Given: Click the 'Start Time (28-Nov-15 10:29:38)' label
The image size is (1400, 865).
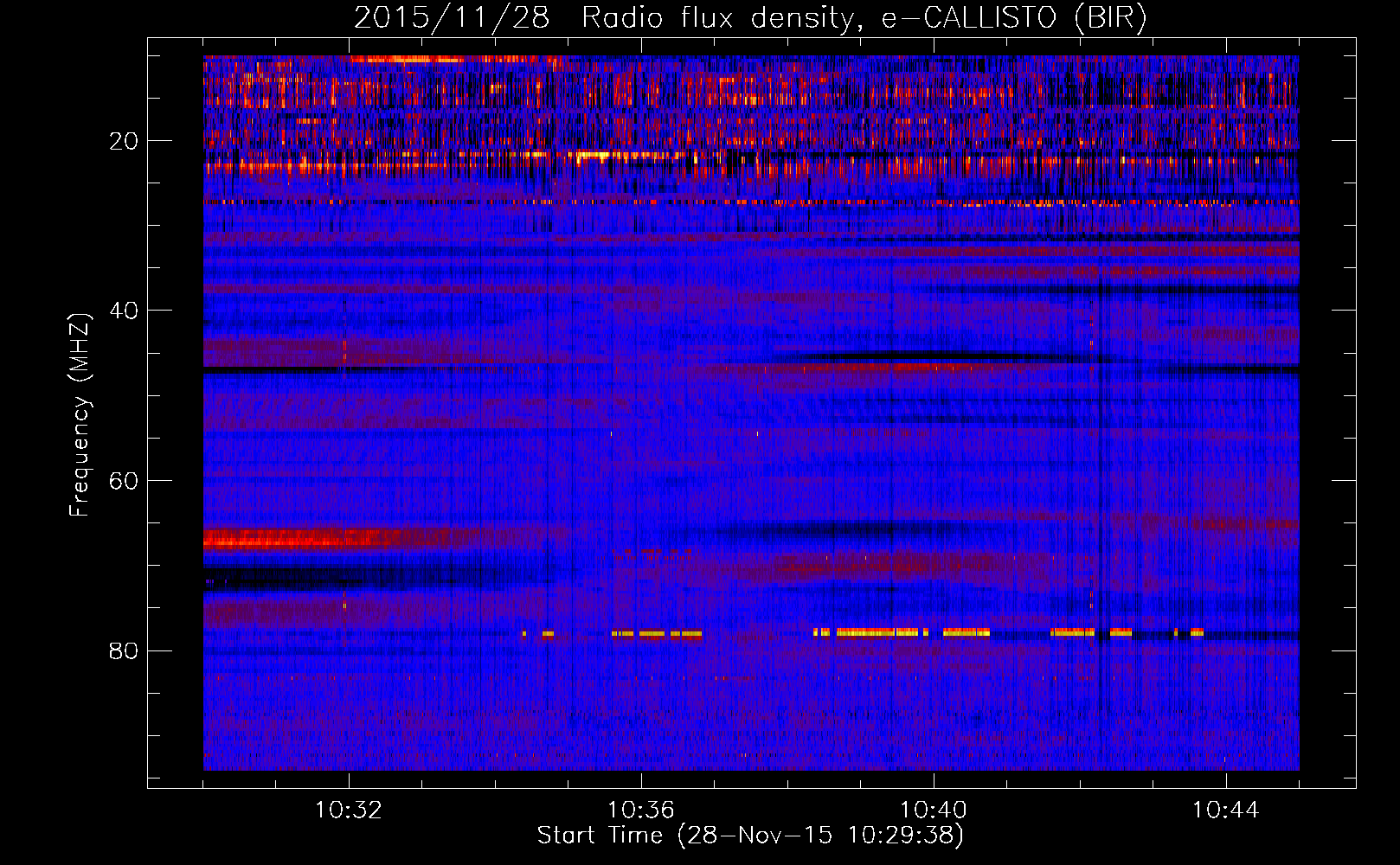Looking at the screenshot, I should pos(750,836).
